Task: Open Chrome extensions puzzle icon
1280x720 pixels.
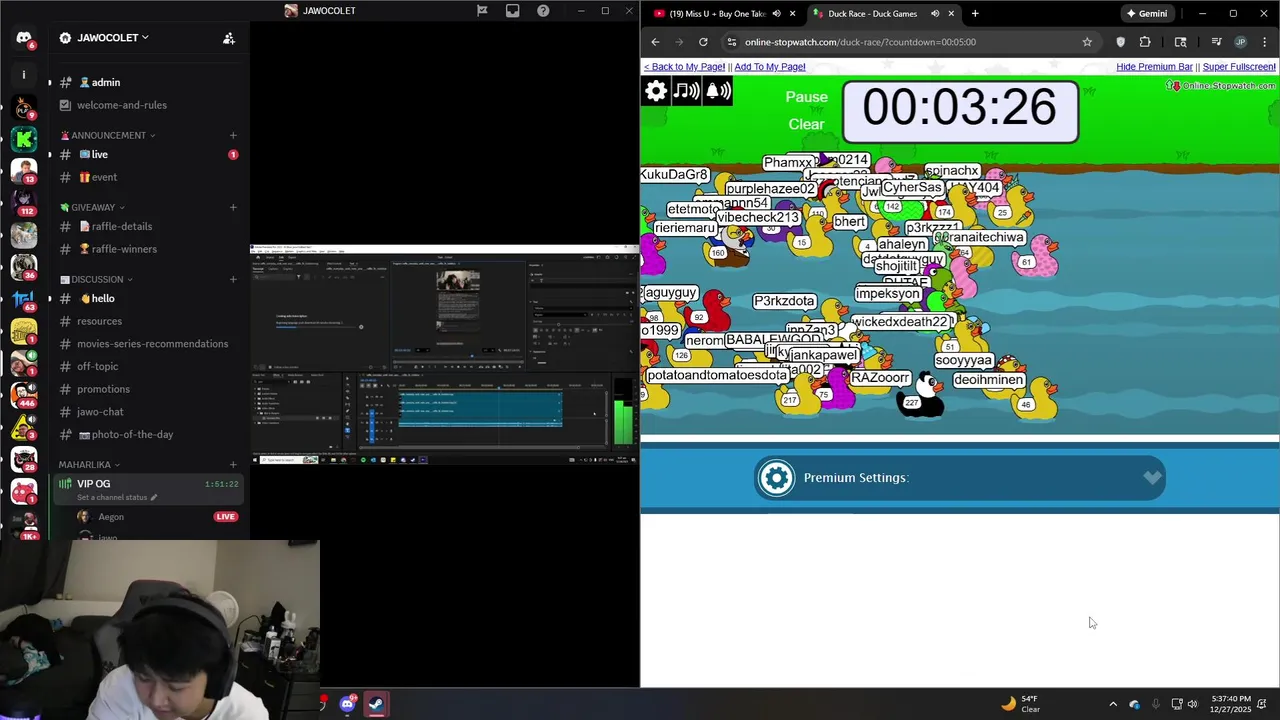Action: [1145, 42]
